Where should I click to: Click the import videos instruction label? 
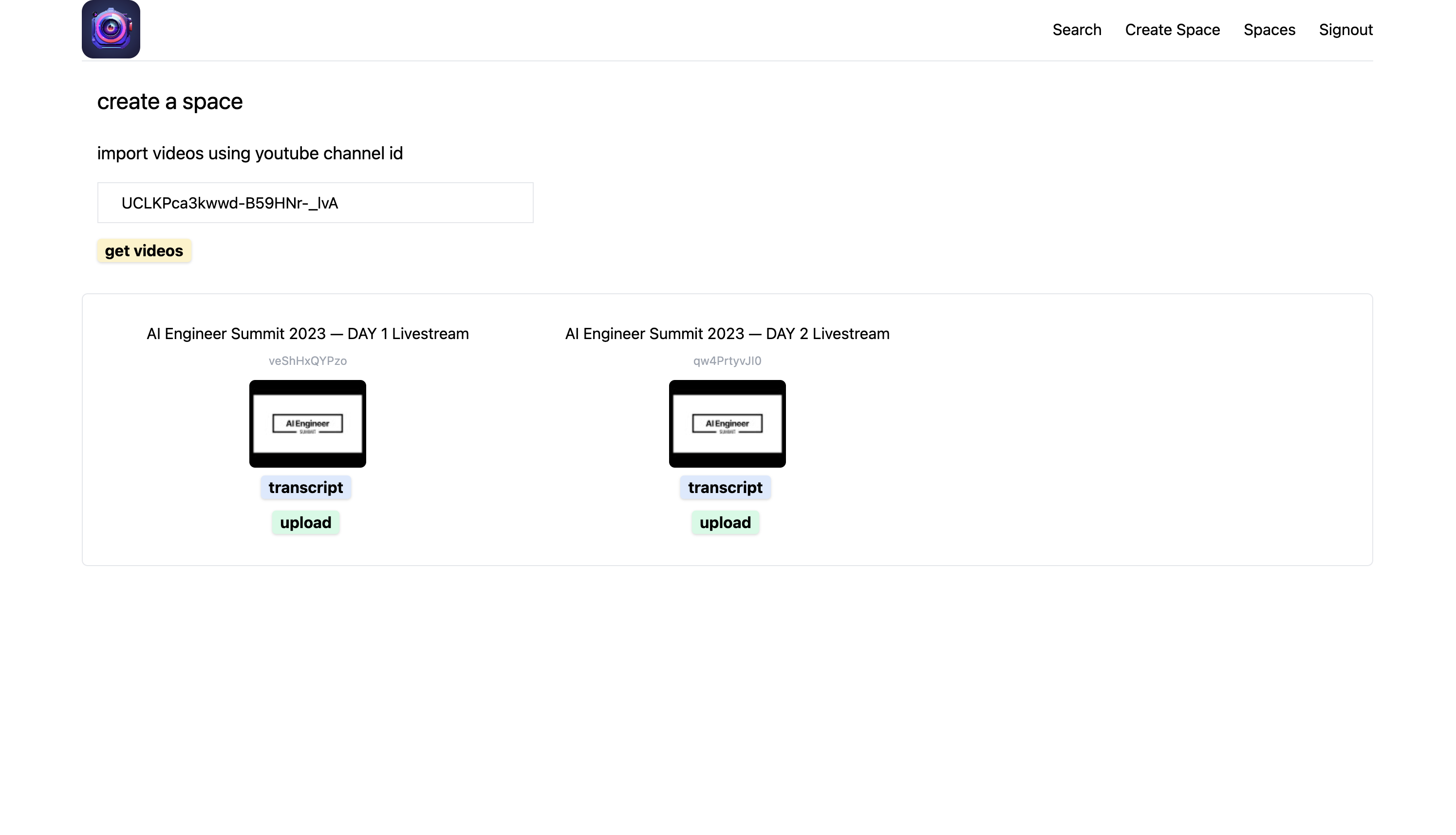[249, 153]
